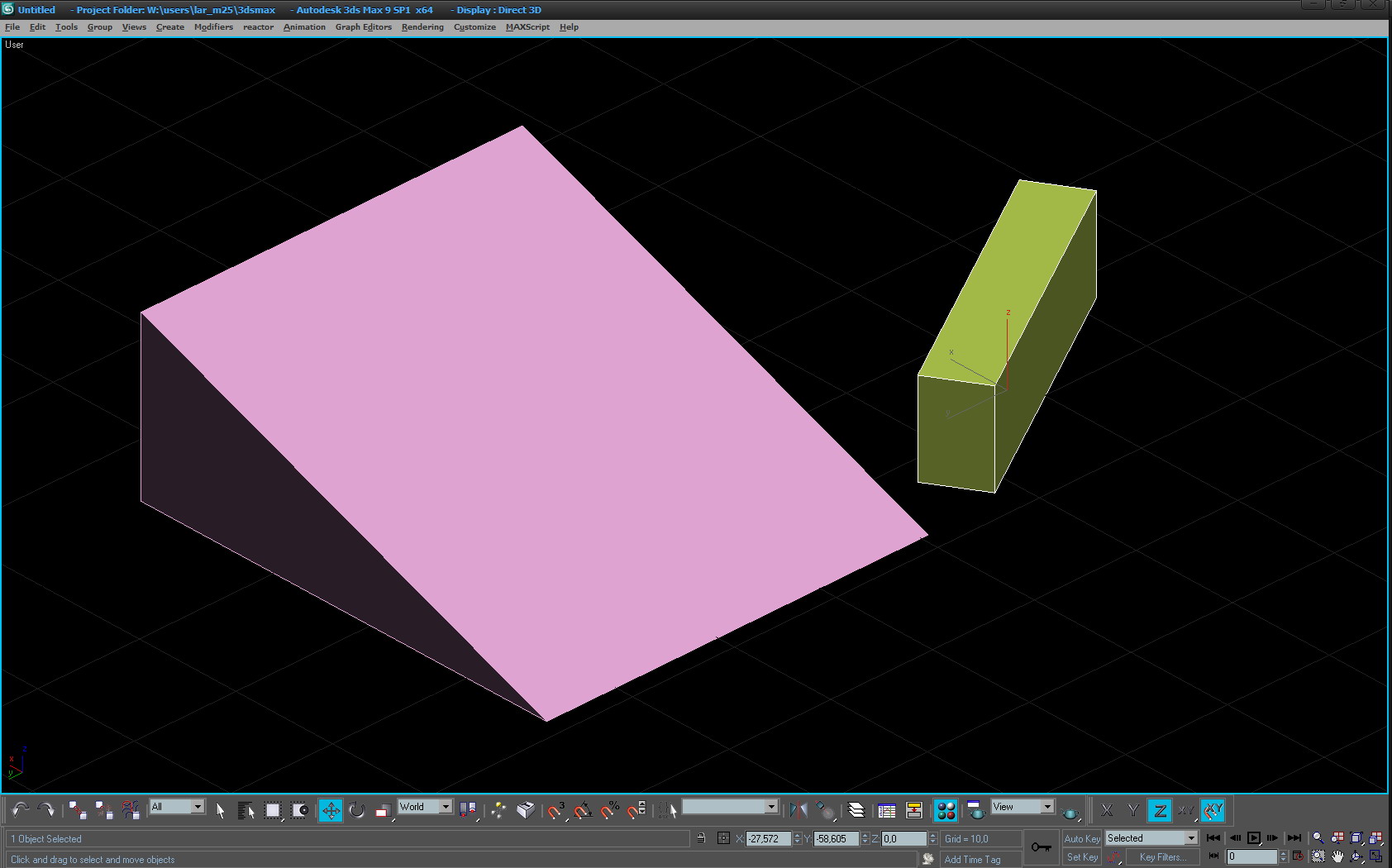
Task: Toggle keyboard shortcut override icon
Action: point(525,810)
